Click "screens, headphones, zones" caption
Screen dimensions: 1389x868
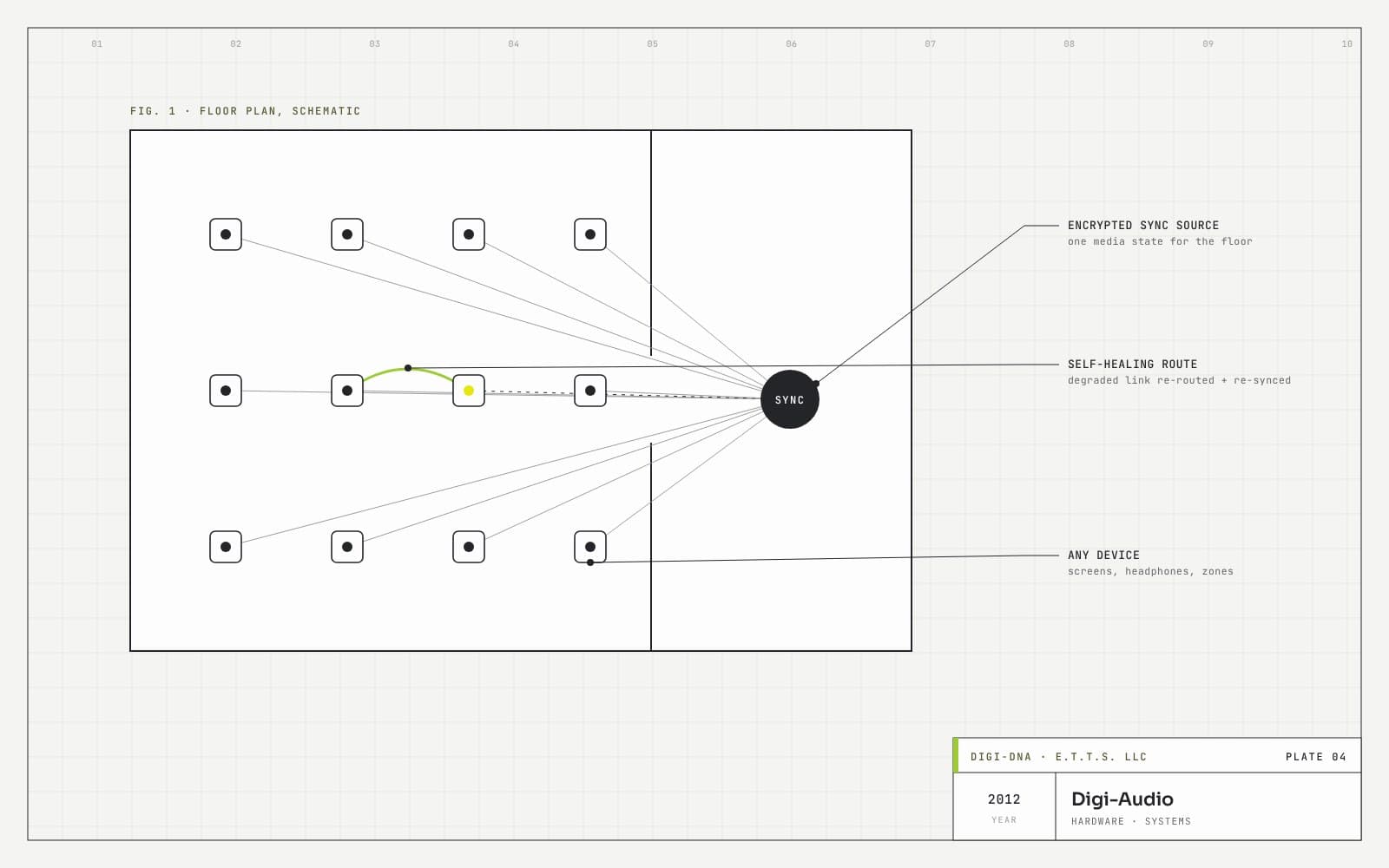(1150, 571)
